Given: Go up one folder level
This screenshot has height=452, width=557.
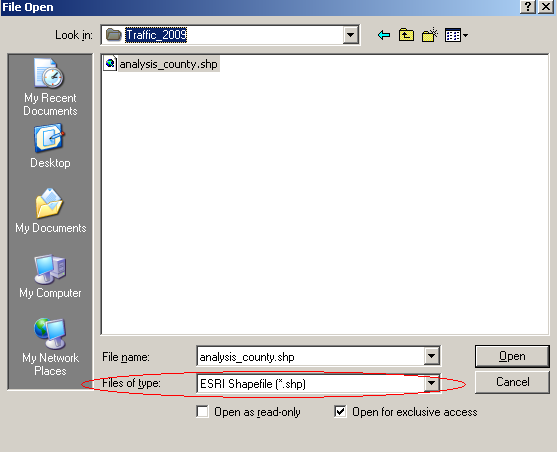Looking at the screenshot, I should click(x=406, y=35).
